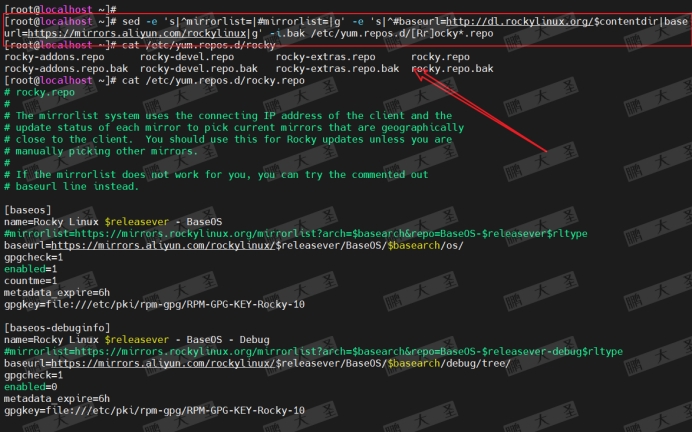The image size is (692, 432).
Task: Click the rocky-addons.repo filename
Action: [51, 57]
